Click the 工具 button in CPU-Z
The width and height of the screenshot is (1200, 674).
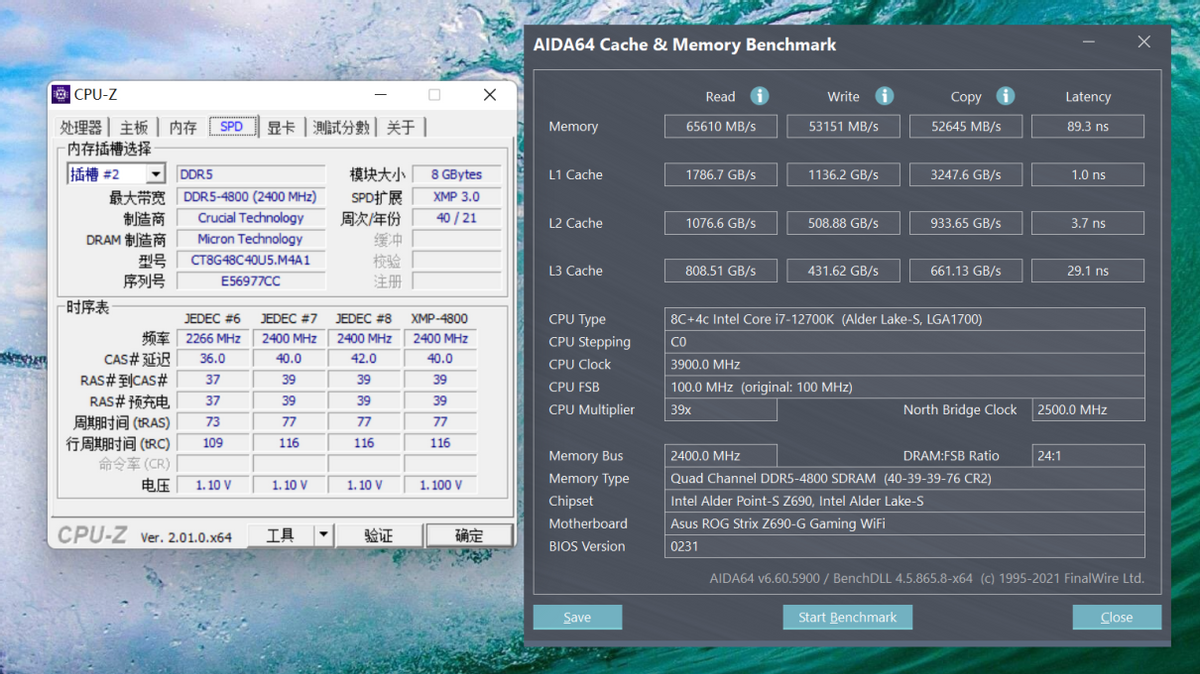(x=280, y=535)
